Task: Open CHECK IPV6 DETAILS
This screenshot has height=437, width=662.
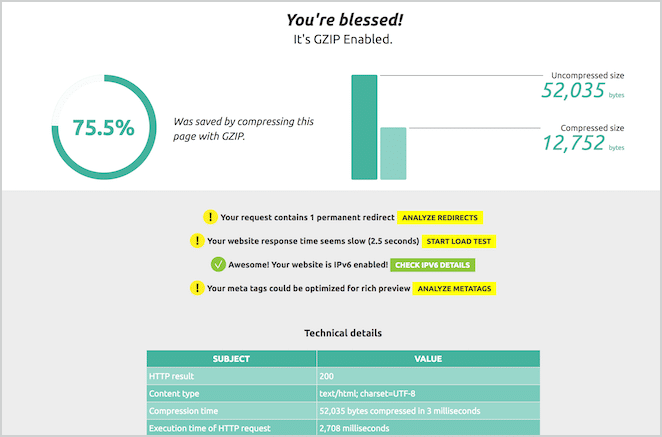Action: pyautogui.click(x=432, y=265)
